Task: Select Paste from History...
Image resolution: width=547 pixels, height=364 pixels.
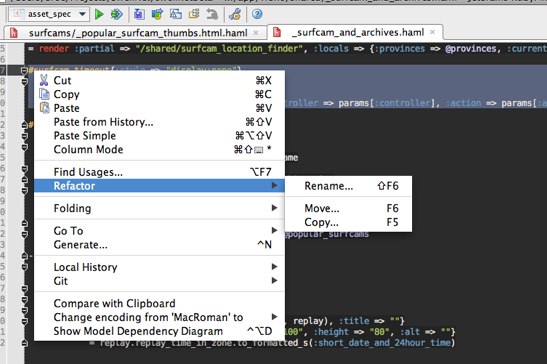Action: coord(159,122)
